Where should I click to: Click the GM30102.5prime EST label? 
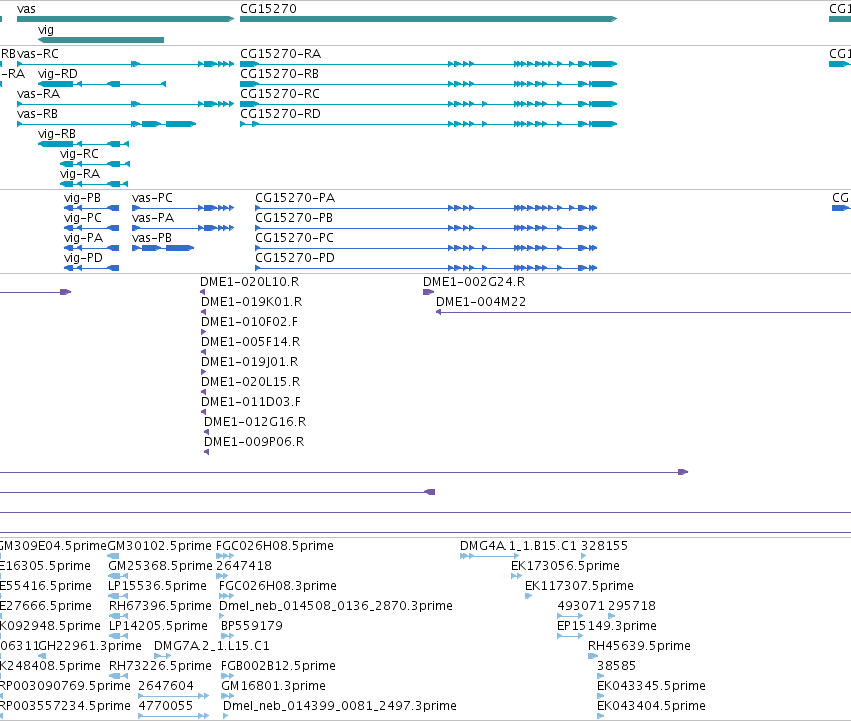coord(160,546)
